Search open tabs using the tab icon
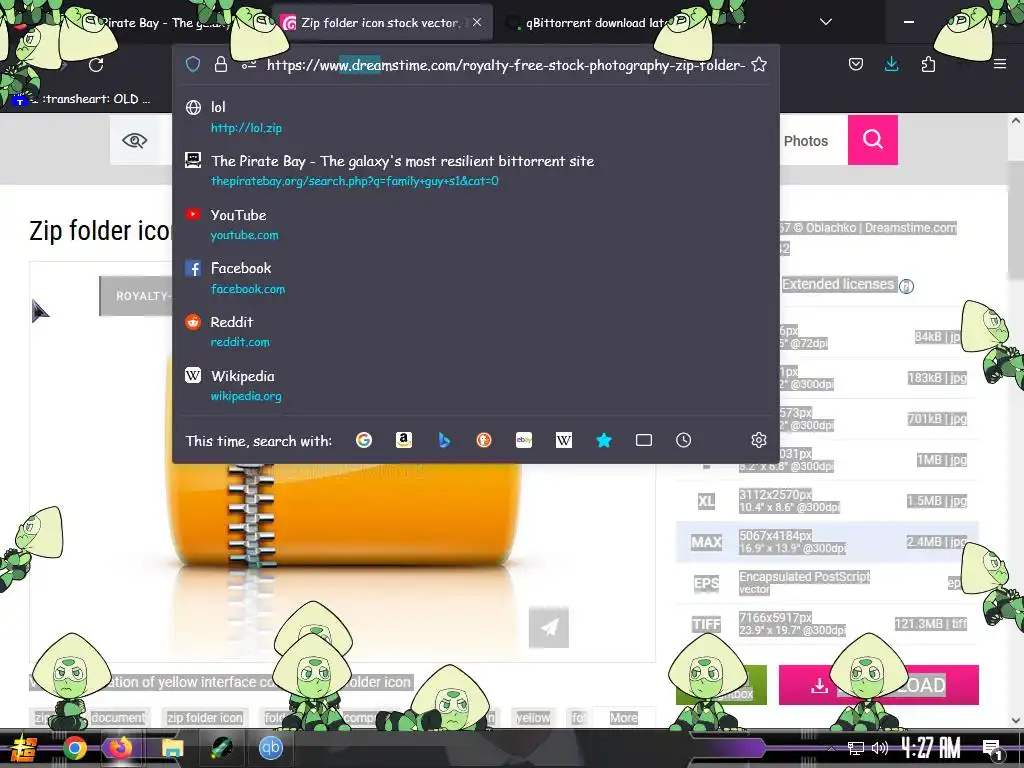The image size is (1024, 768). [644, 440]
